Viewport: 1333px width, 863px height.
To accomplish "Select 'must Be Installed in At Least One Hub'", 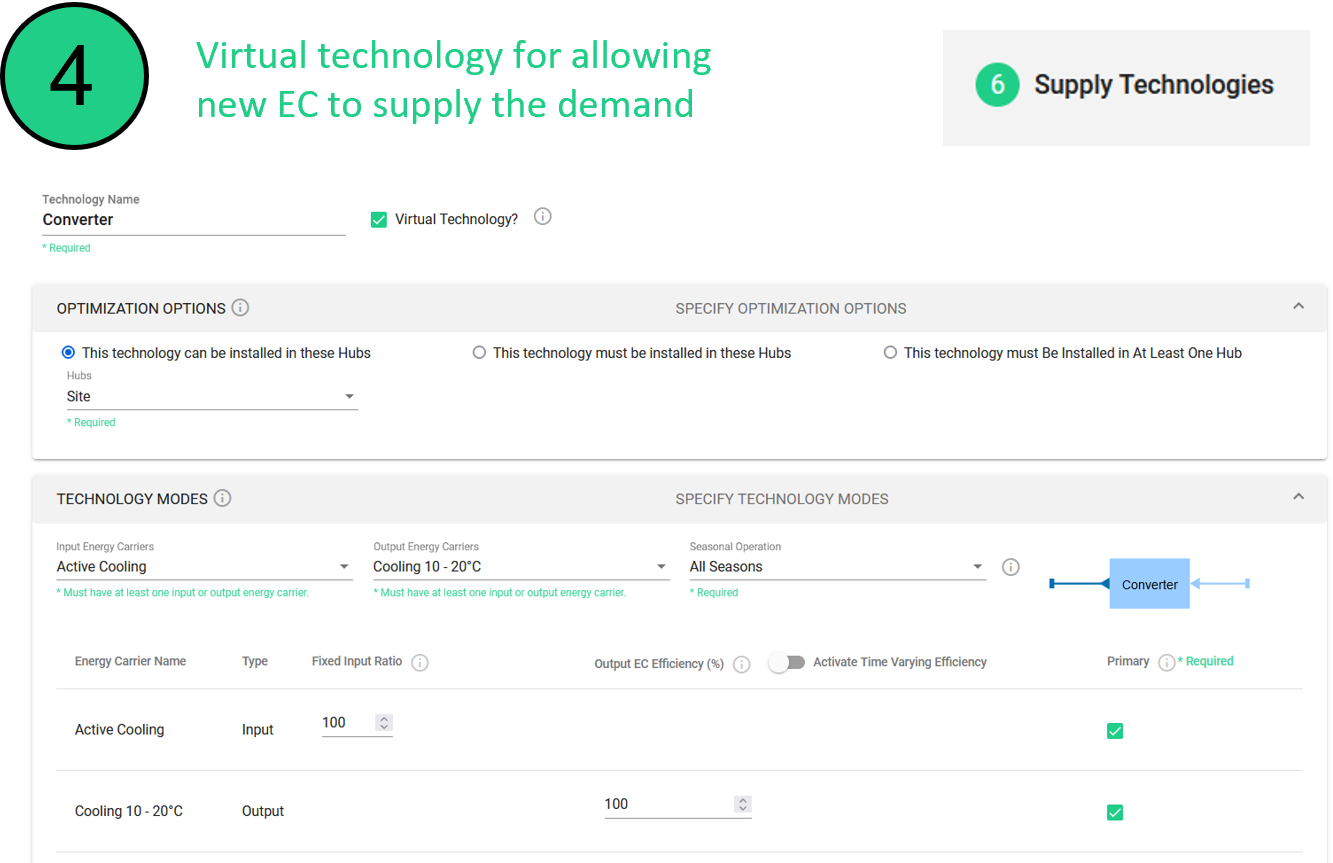I will [x=890, y=353].
